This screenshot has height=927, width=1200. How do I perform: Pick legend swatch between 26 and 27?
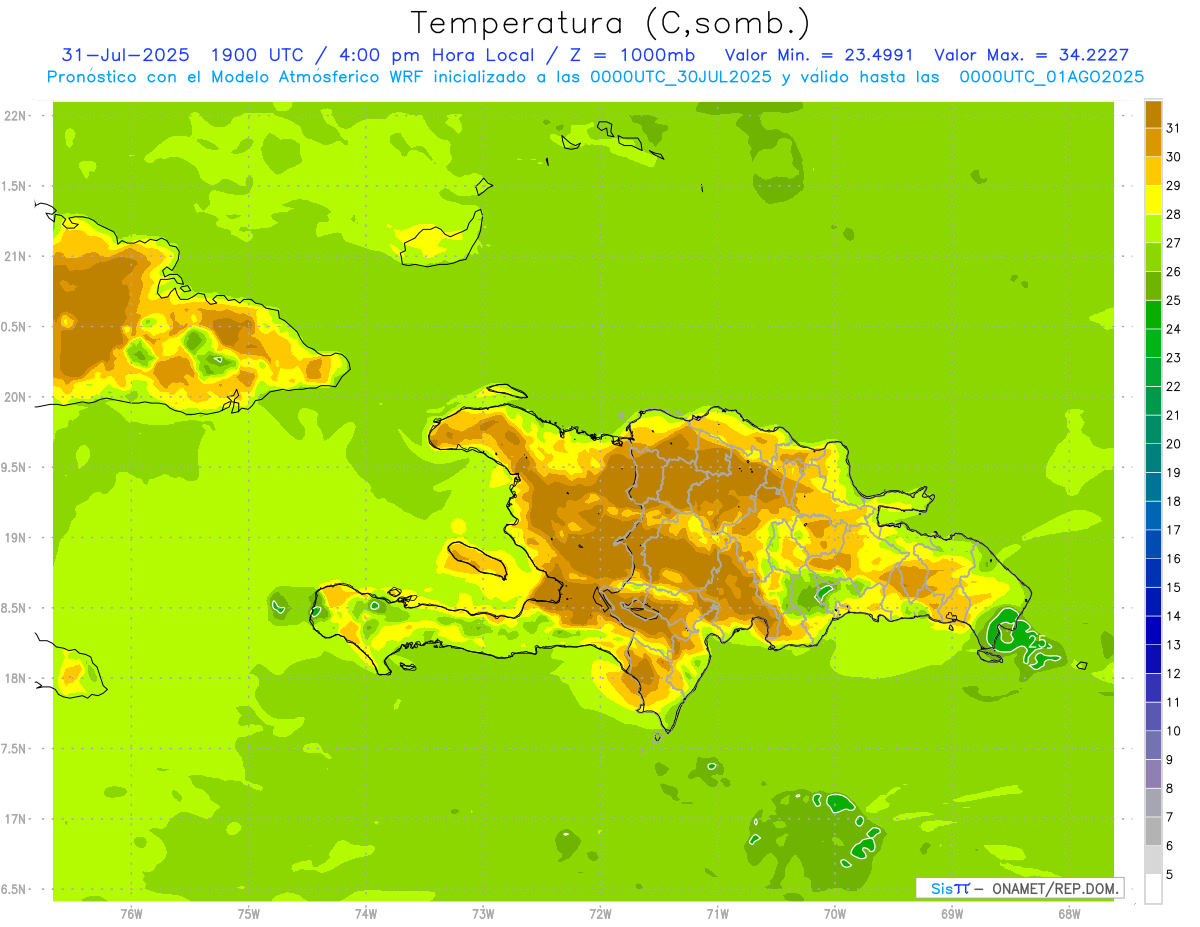point(1153,257)
